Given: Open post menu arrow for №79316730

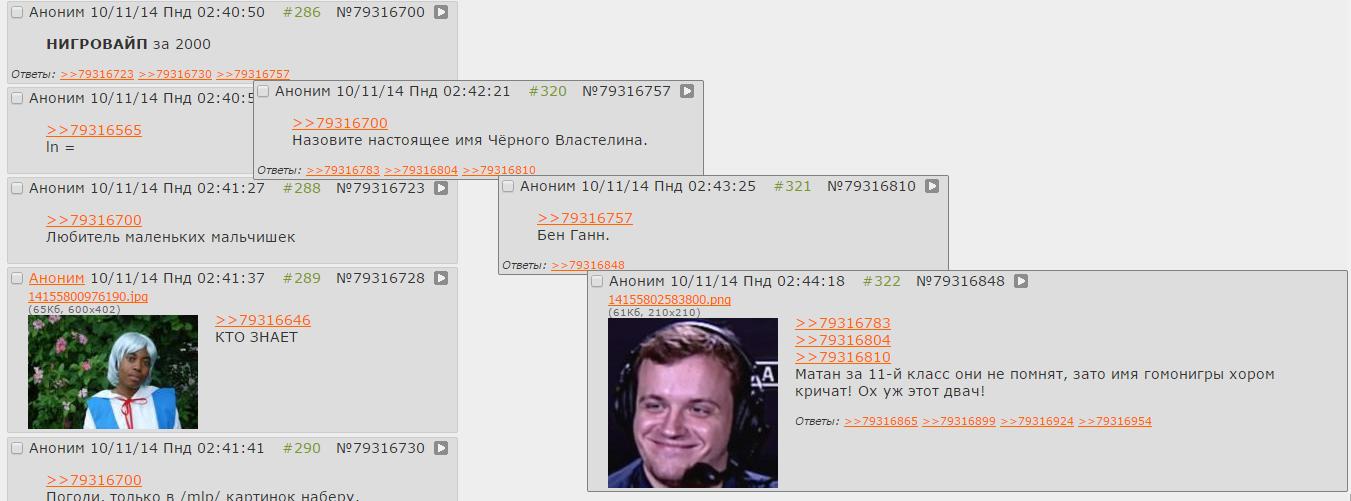Looking at the screenshot, I should (x=441, y=448).
